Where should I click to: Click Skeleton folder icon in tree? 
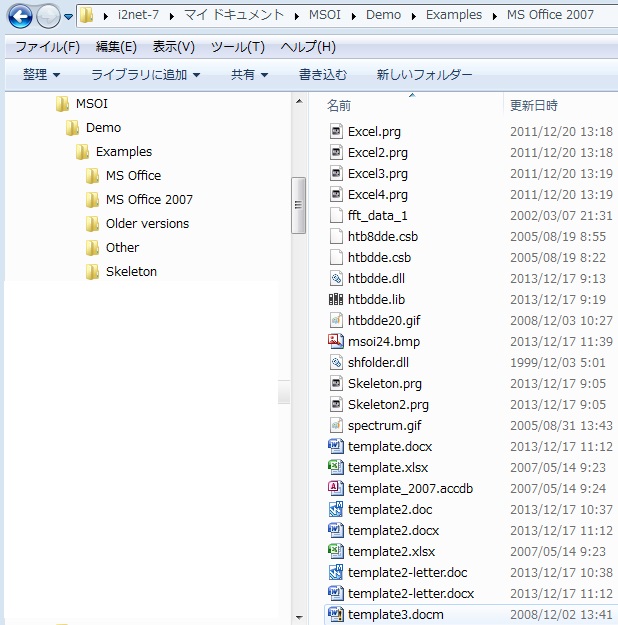(x=93, y=272)
